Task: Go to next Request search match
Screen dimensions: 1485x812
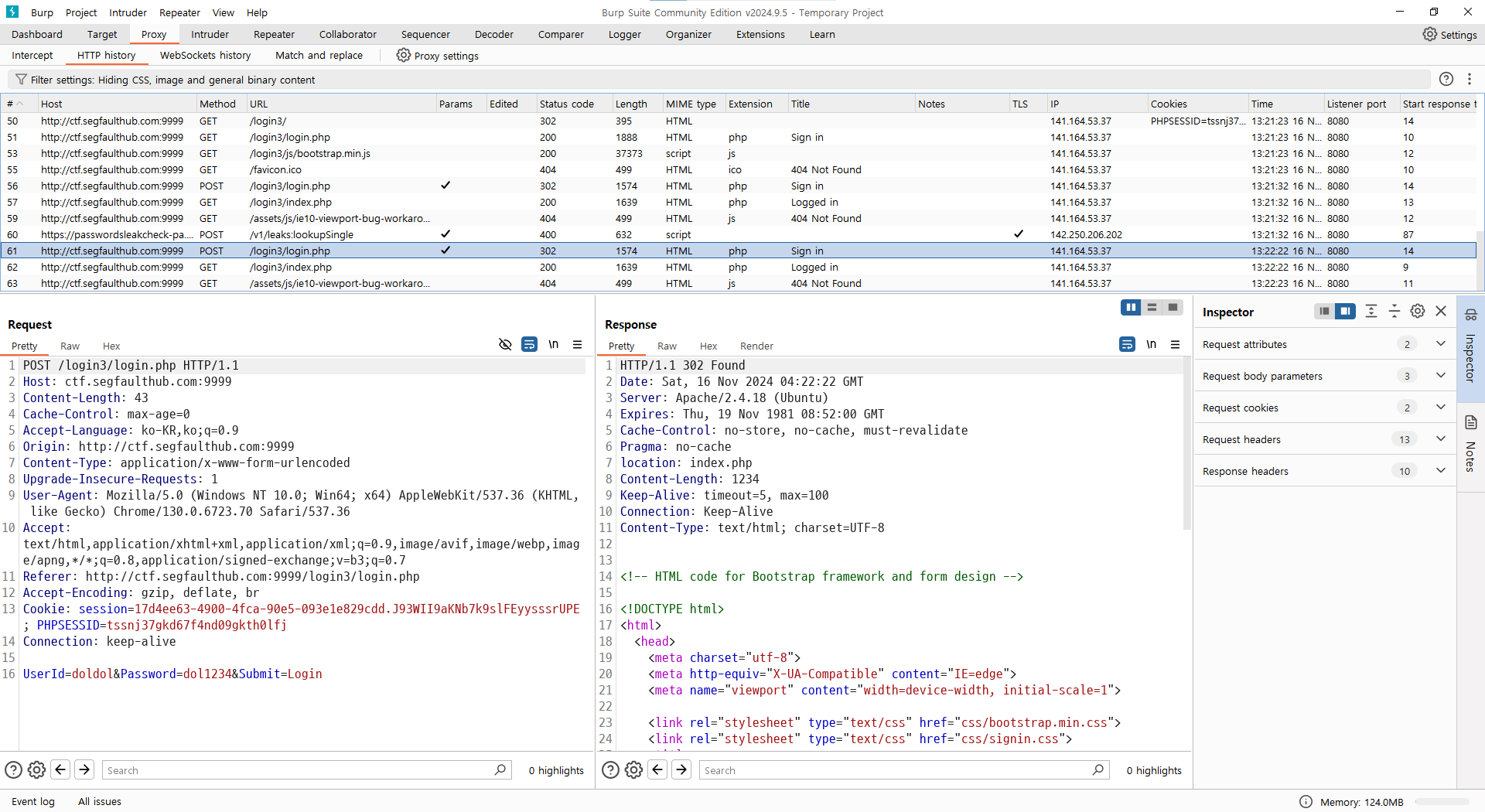Action: (84, 769)
